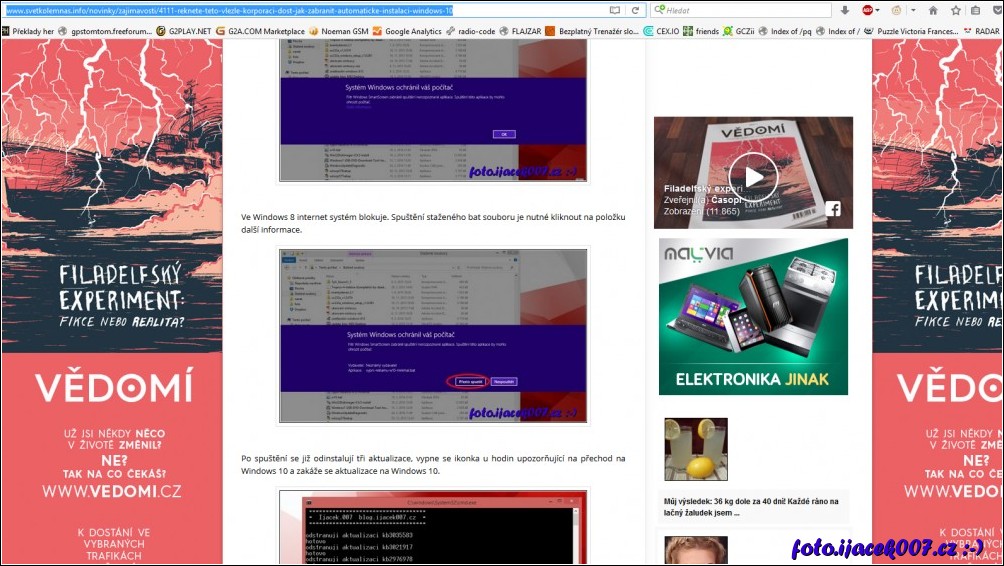Open the Malvia Elektronika Jinak ad banner
The image size is (1004, 566).
[753, 316]
